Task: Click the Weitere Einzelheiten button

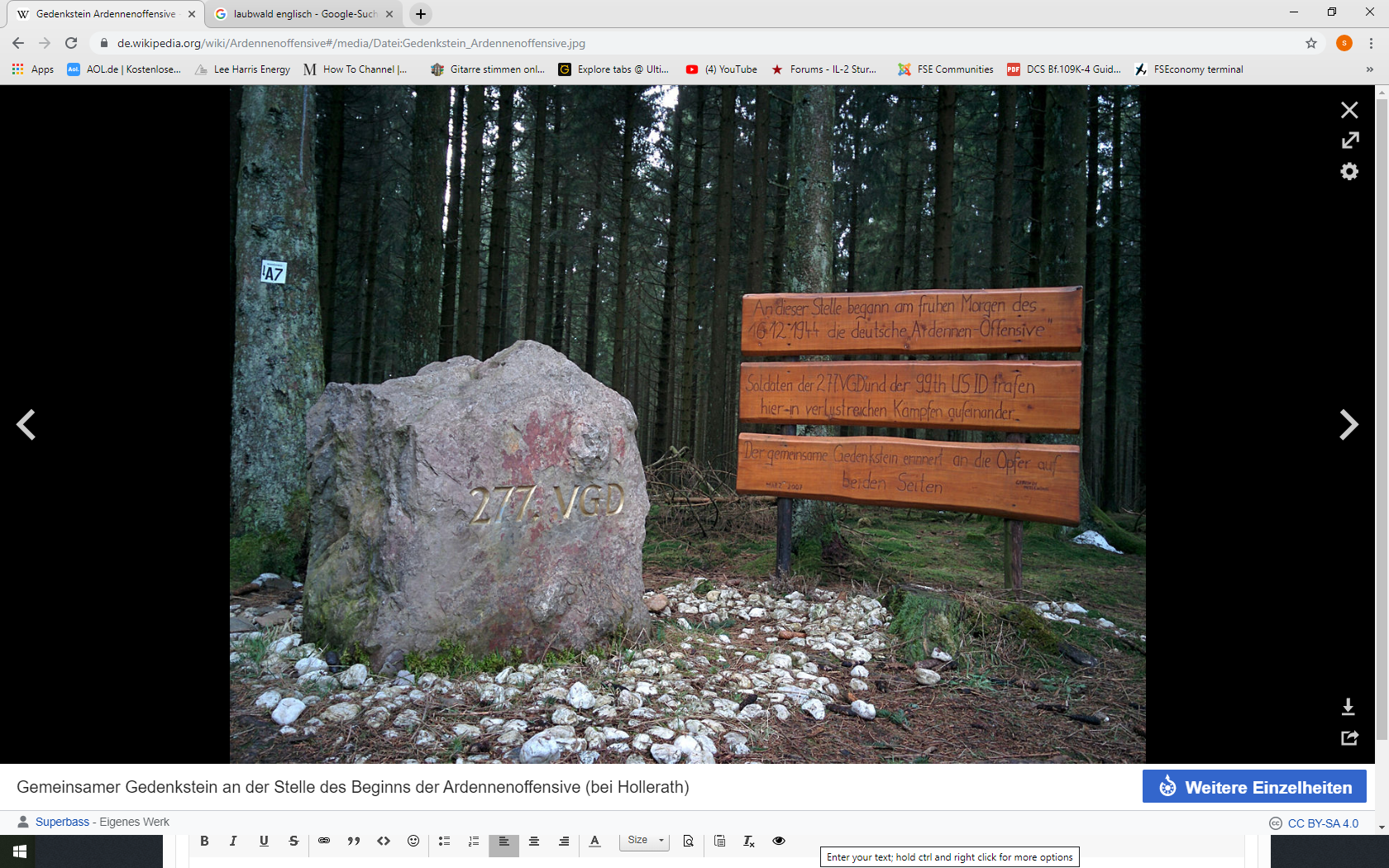Action: tap(1254, 787)
